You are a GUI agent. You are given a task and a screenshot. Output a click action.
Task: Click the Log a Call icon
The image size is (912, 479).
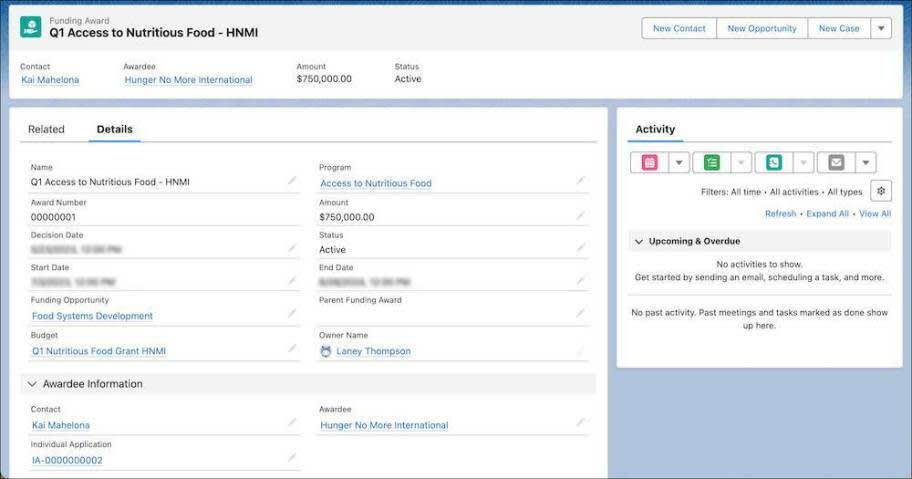pyautogui.click(x=774, y=163)
